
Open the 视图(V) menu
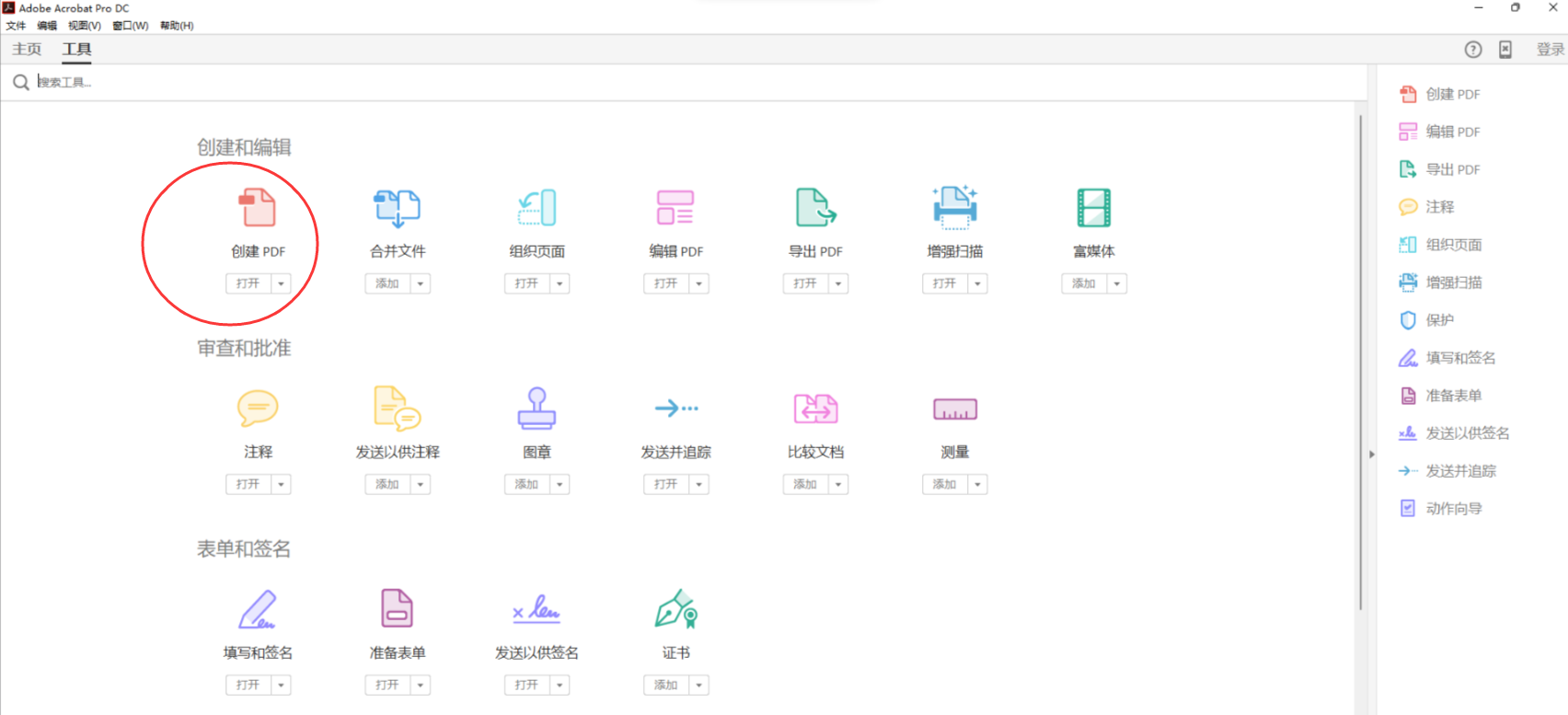pos(85,26)
